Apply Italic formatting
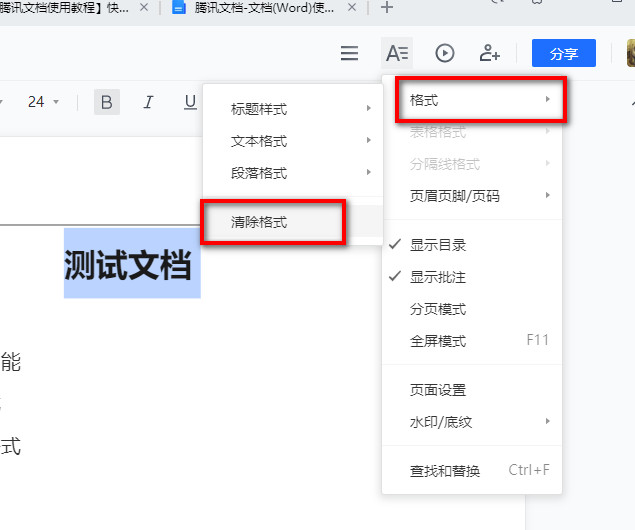The height and width of the screenshot is (530, 635). pyautogui.click(x=148, y=102)
